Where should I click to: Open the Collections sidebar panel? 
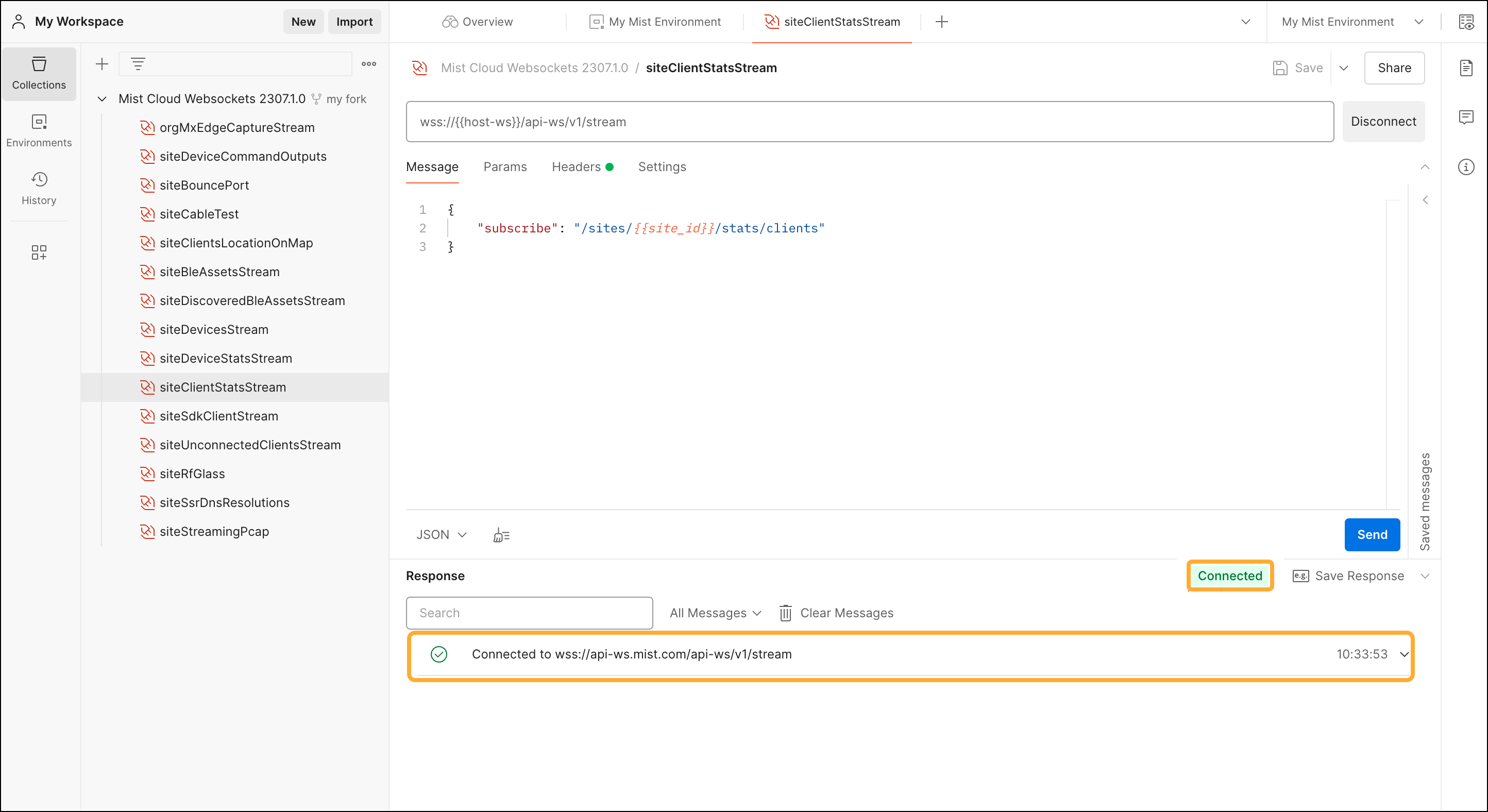[x=39, y=73]
